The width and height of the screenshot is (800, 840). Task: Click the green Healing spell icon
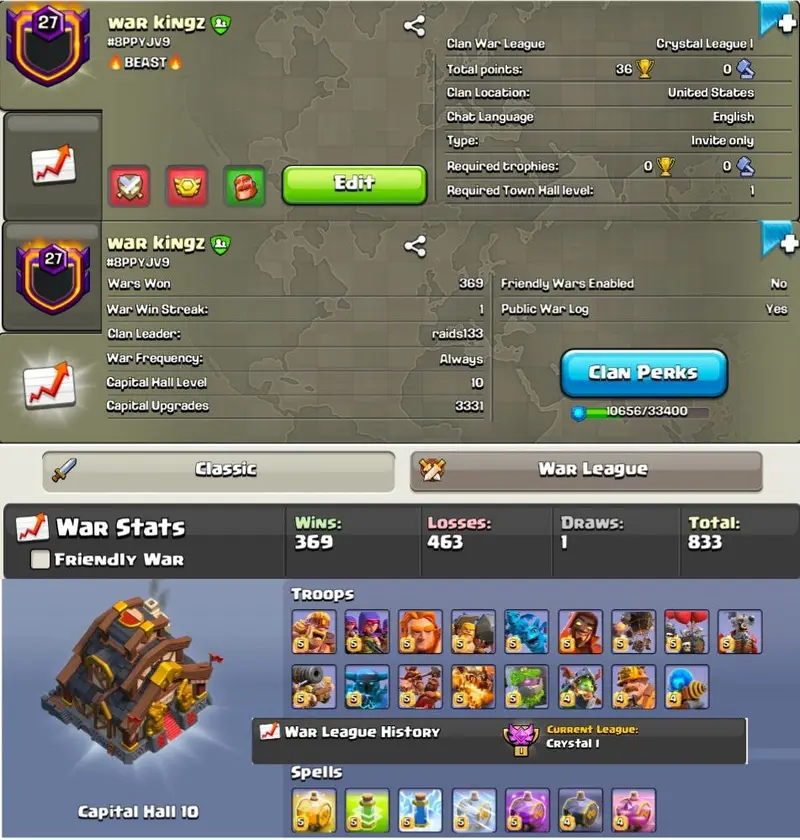(367, 810)
